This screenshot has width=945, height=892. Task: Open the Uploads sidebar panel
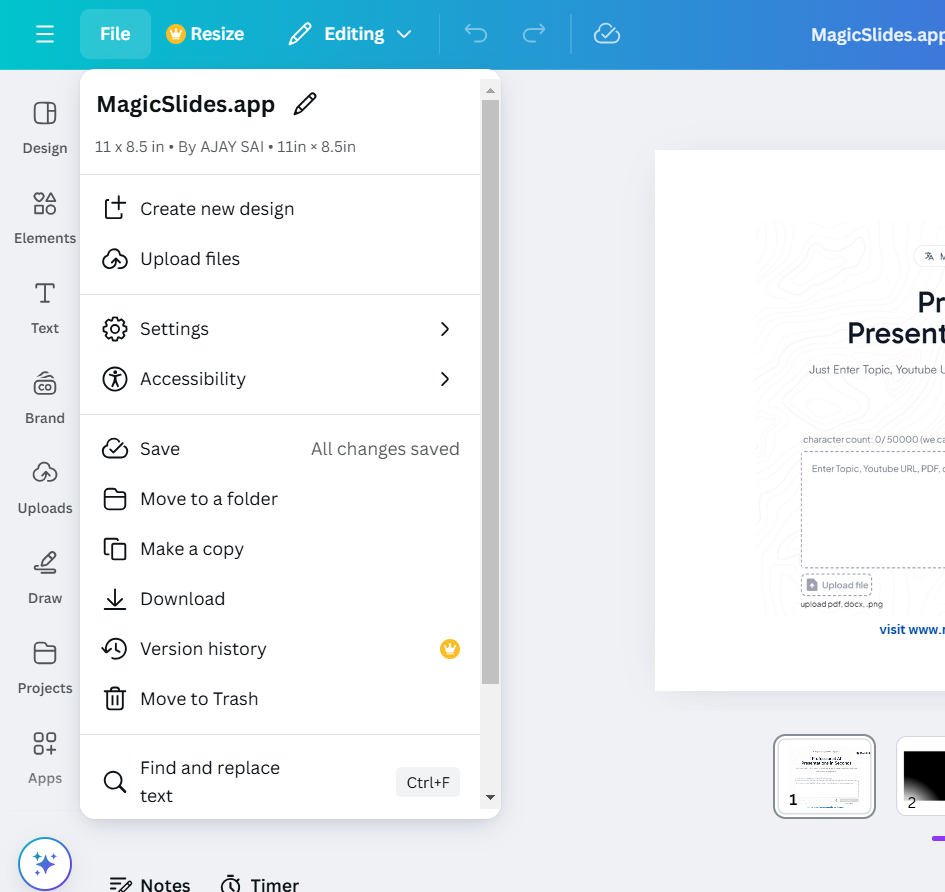[x=45, y=488]
